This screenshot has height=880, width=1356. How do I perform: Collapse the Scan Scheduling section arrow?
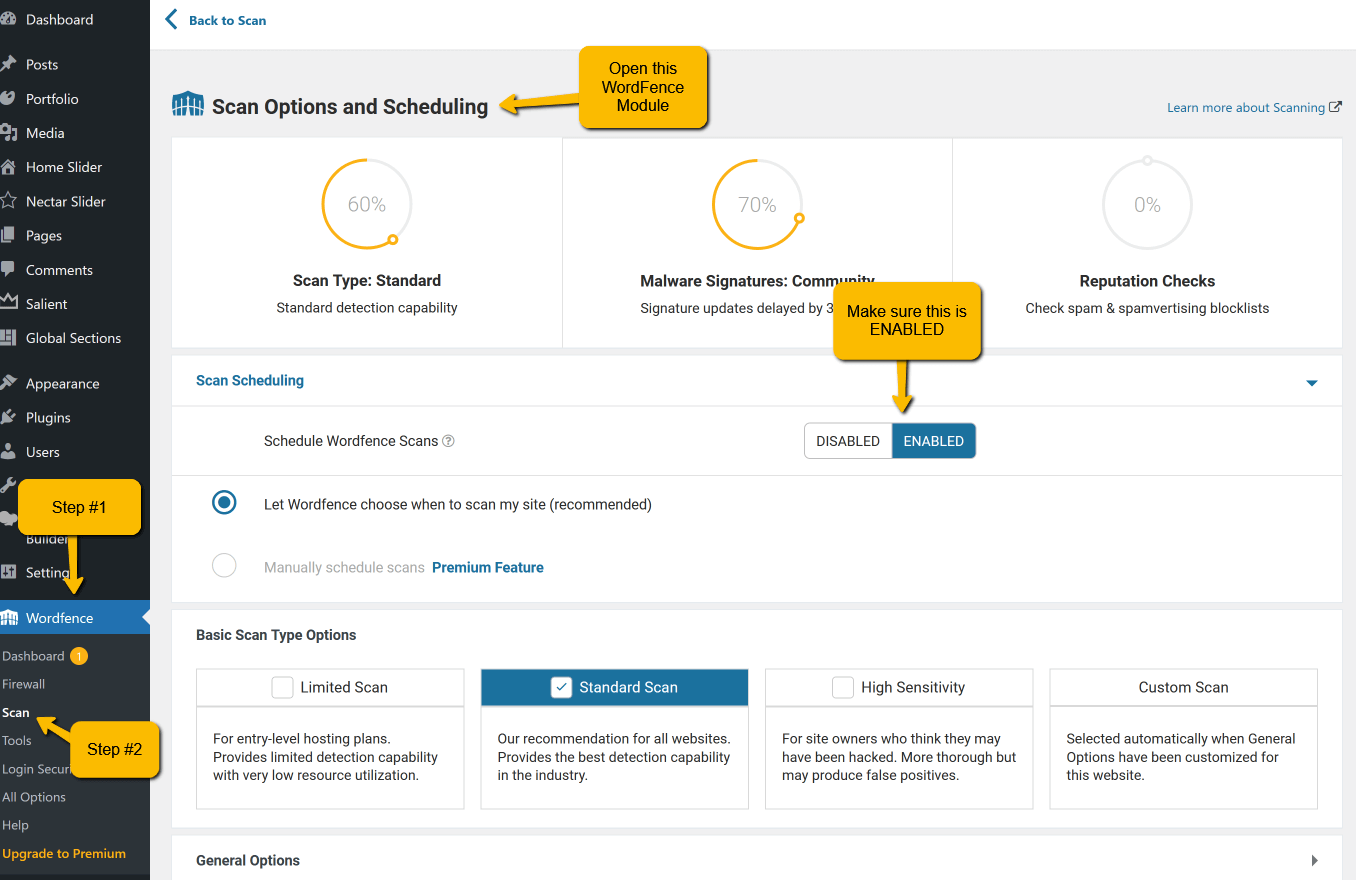[x=1312, y=383]
